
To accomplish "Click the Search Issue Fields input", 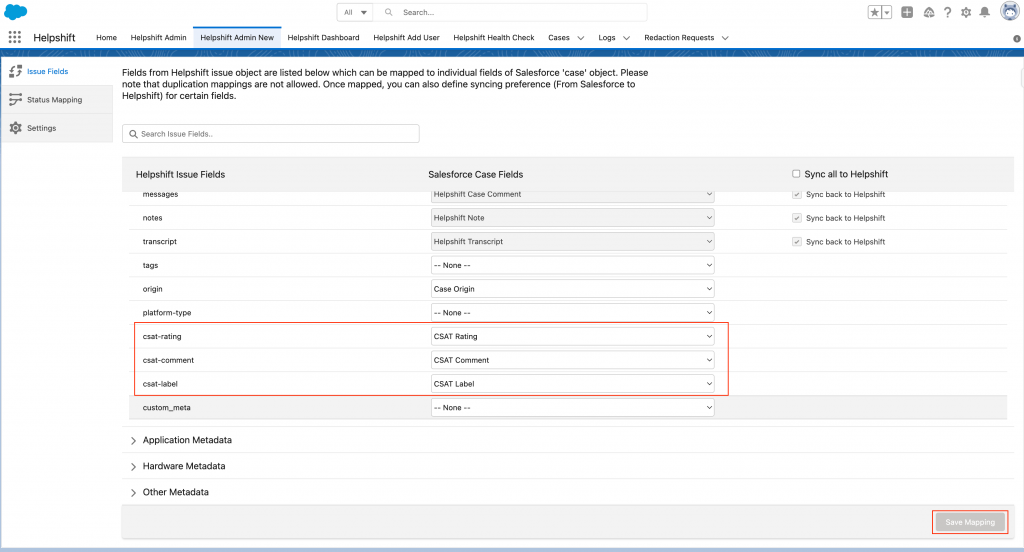I will (271, 133).
